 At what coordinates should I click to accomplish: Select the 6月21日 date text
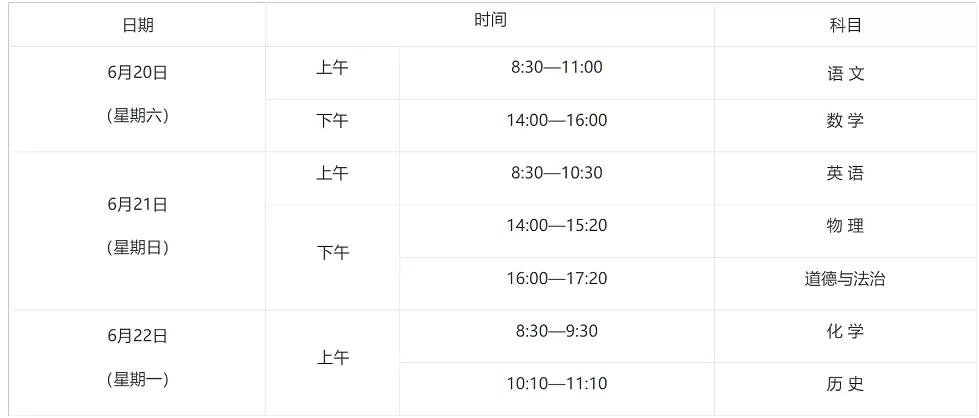tap(138, 204)
